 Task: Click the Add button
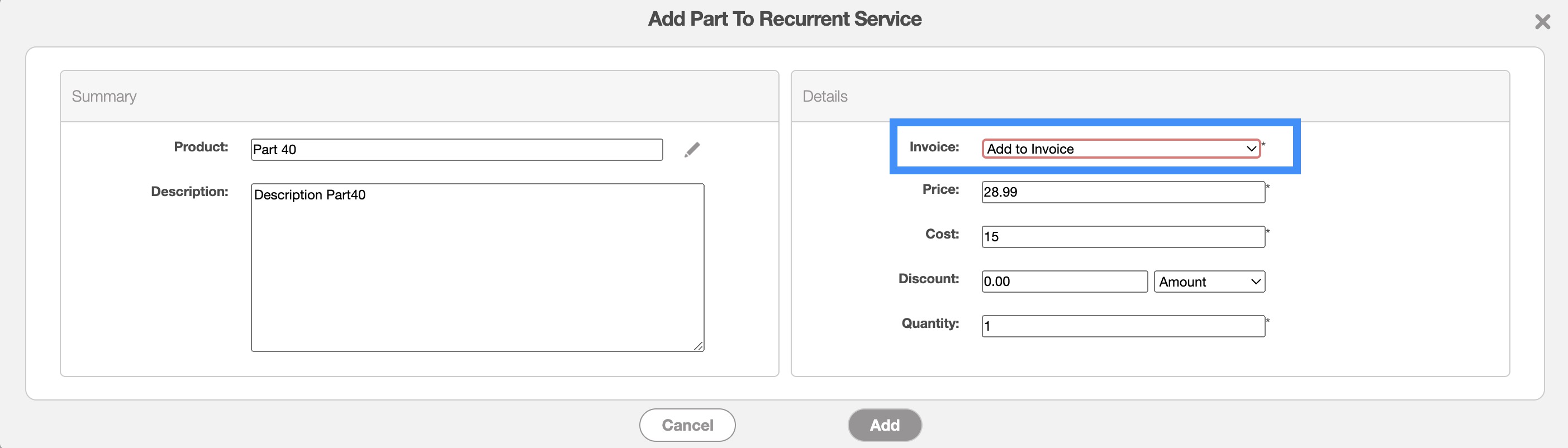click(884, 425)
